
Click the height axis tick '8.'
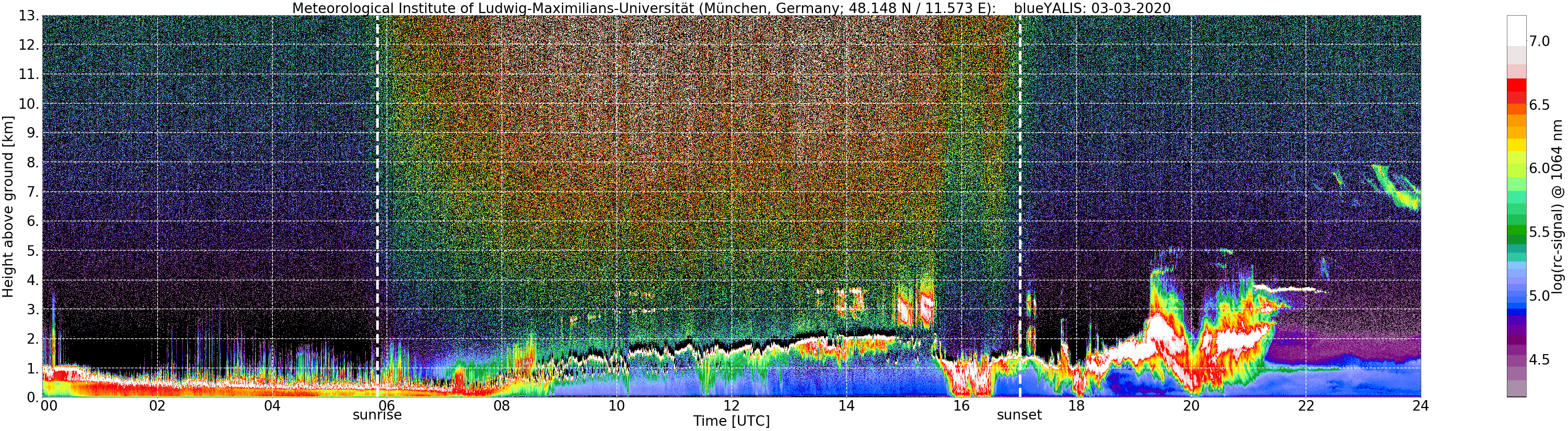click(x=32, y=163)
